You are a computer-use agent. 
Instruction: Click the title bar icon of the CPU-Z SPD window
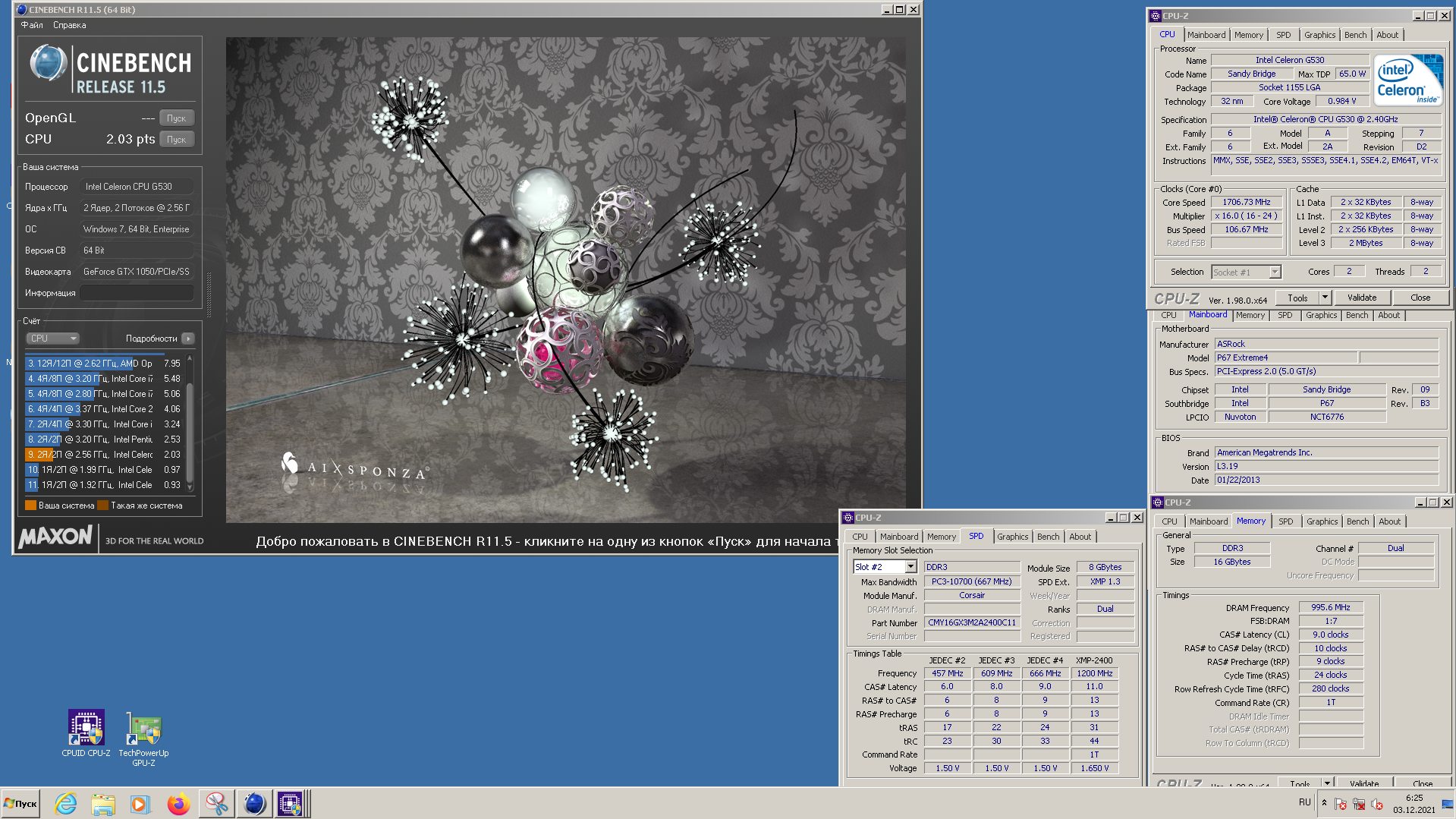[x=848, y=518]
